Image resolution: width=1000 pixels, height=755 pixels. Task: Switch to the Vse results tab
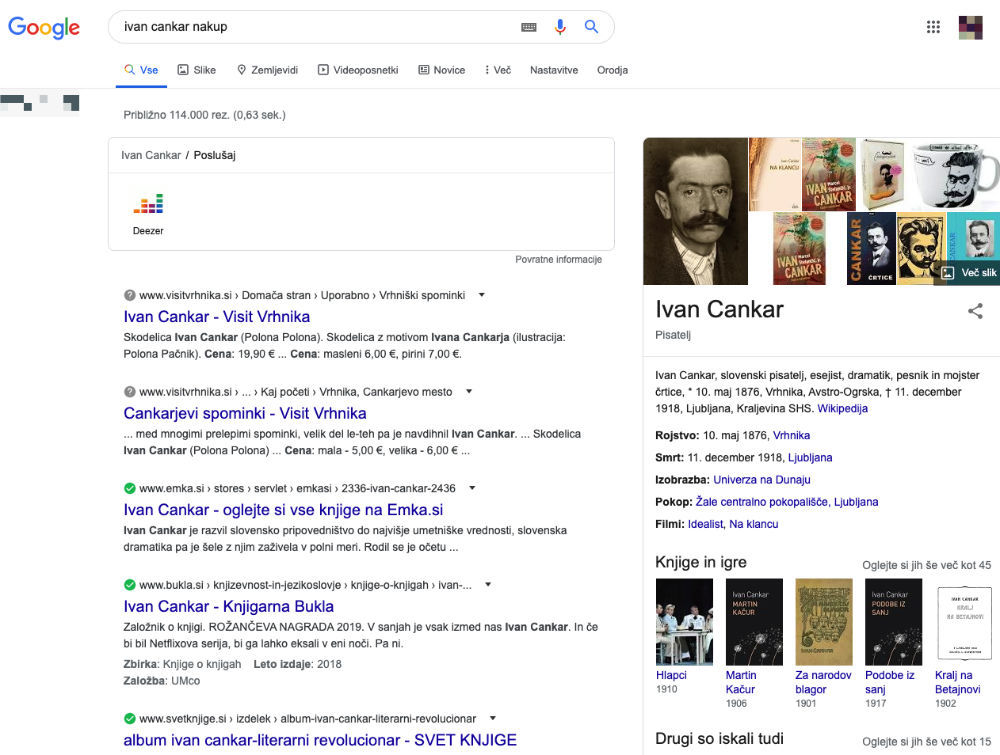[141, 70]
